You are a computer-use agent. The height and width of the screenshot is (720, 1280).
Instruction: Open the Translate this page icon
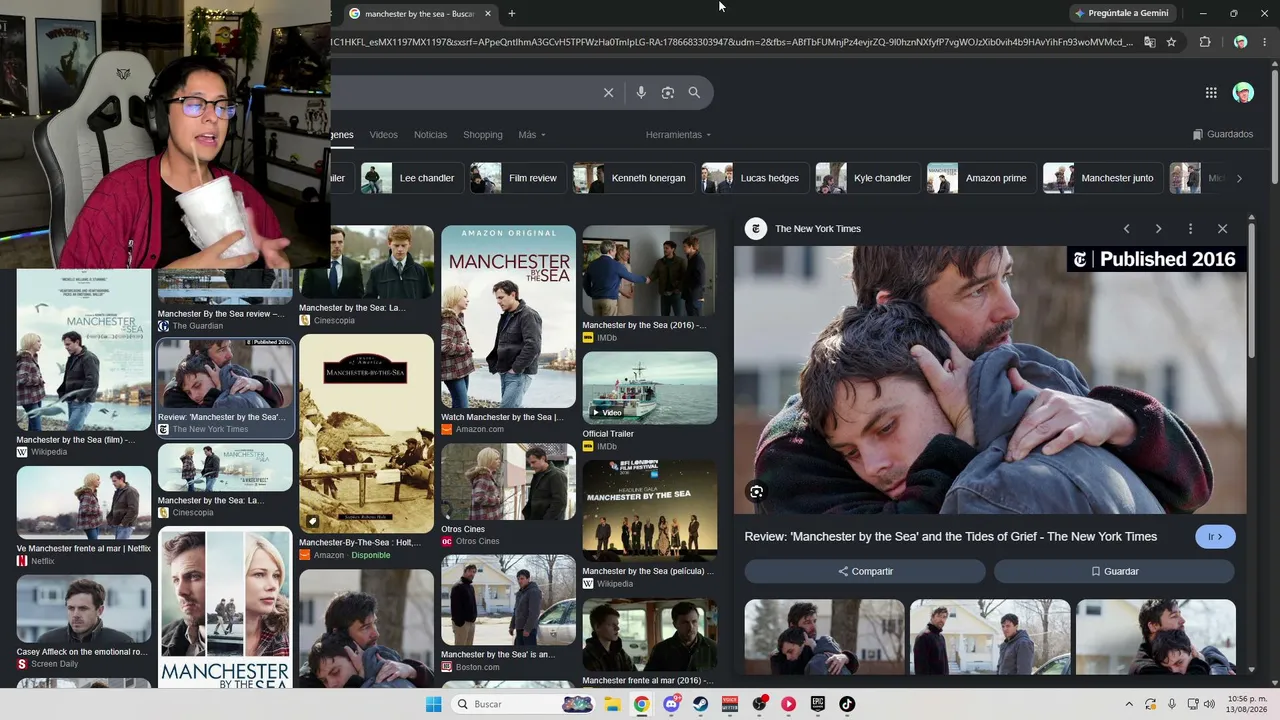(1150, 42)
